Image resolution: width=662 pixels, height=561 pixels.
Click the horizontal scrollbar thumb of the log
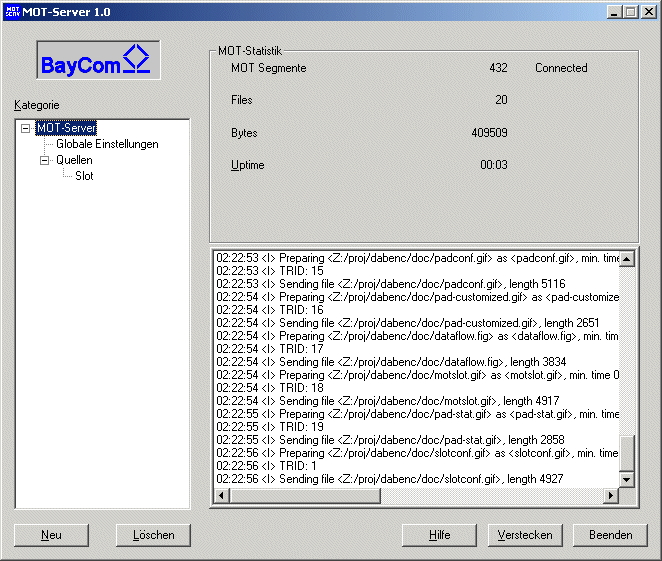pos(305,496)
